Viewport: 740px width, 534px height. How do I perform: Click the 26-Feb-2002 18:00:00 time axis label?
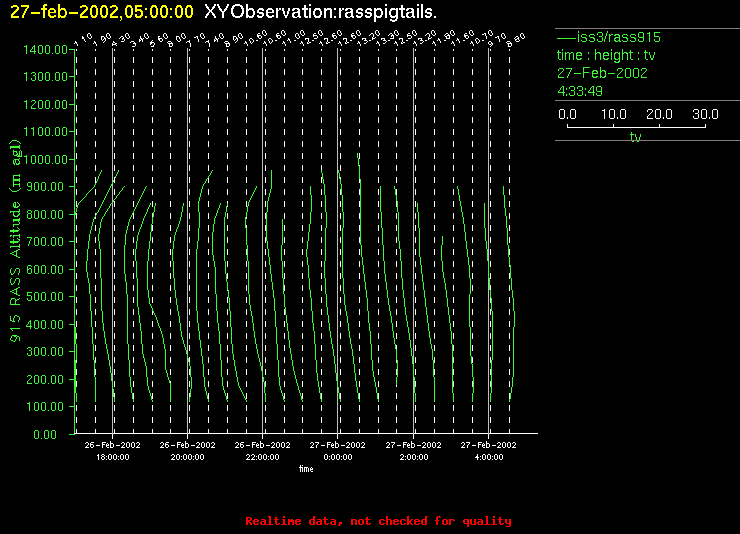(112, 450)
